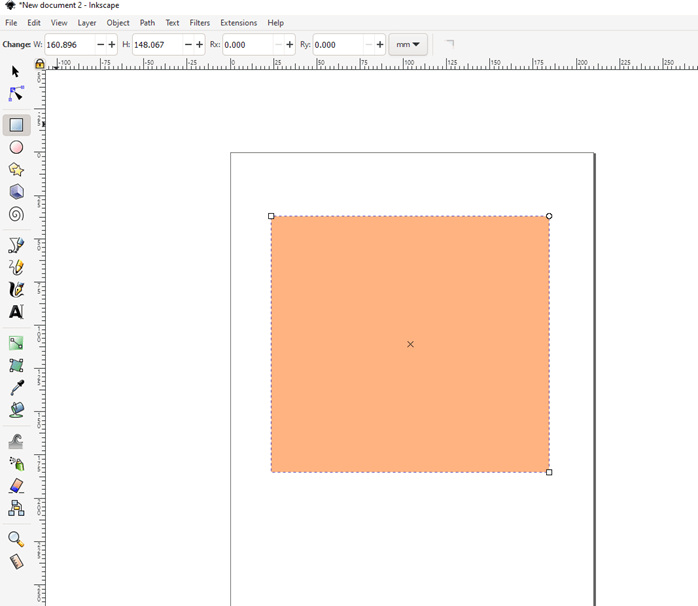Click the Ry radius input field
698x606 pixels.
pyautogui.click(x=338, y=45)
